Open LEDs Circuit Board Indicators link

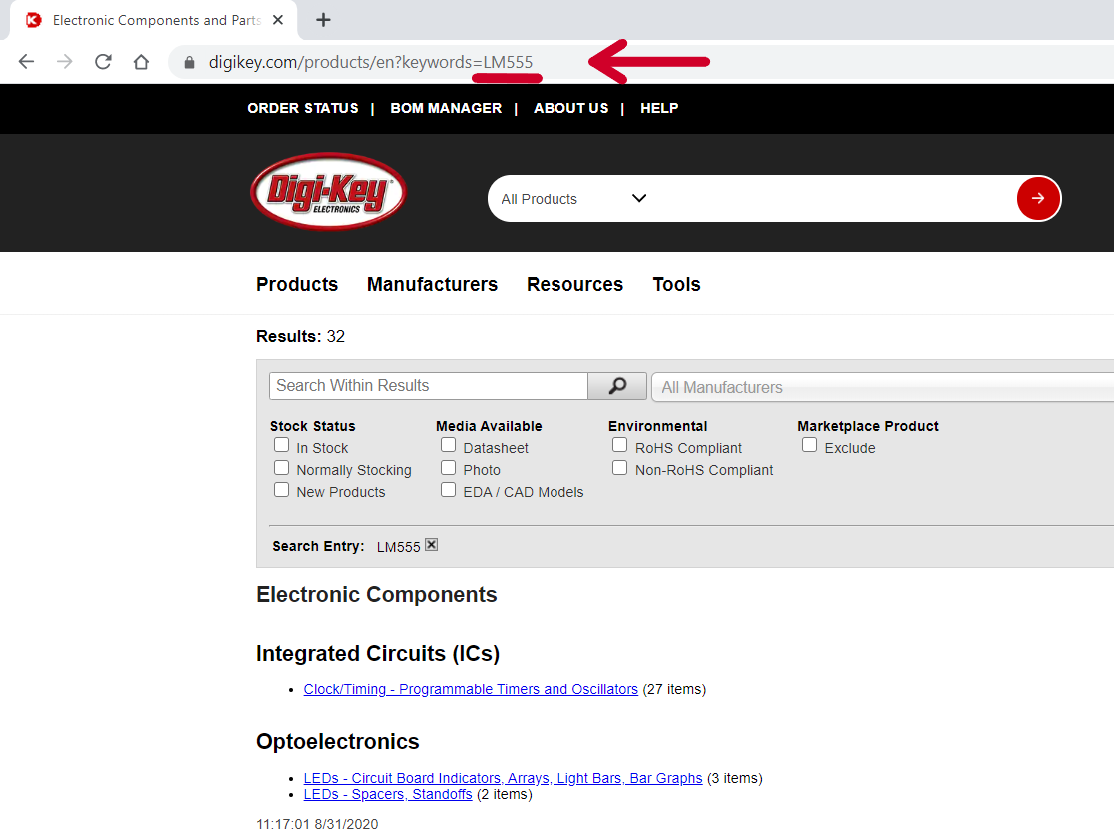coord(503,778)
